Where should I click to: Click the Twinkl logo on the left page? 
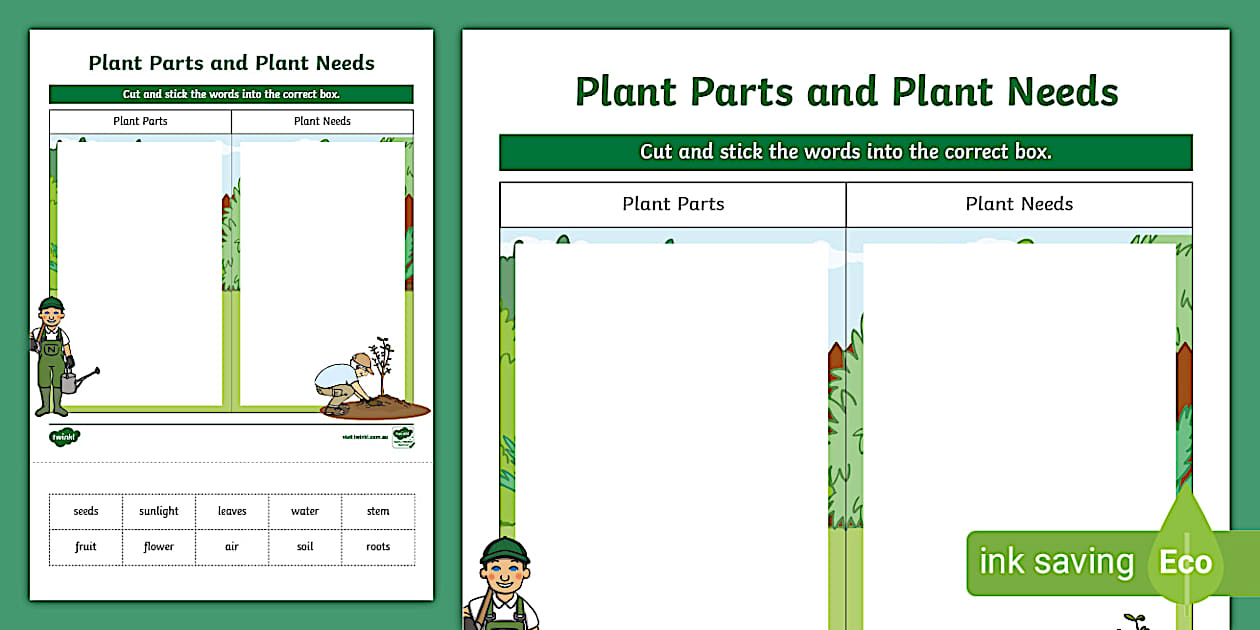coord(62,437)
